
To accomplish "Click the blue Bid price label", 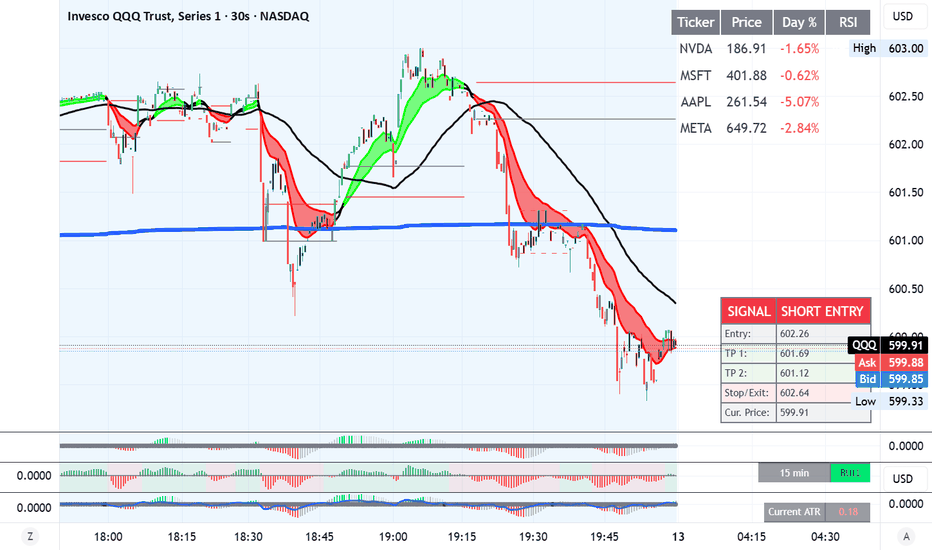I will coord(891,379).
